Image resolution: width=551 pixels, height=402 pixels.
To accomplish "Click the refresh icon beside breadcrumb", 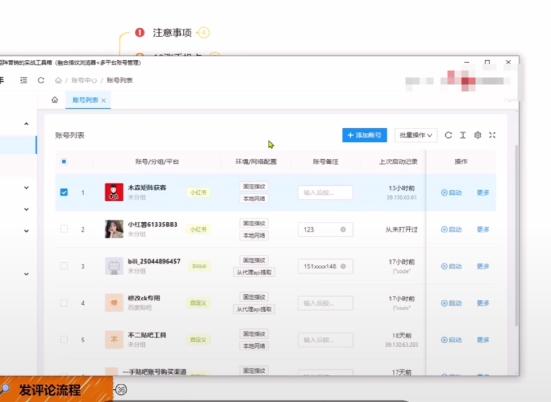I will point(41,80).
